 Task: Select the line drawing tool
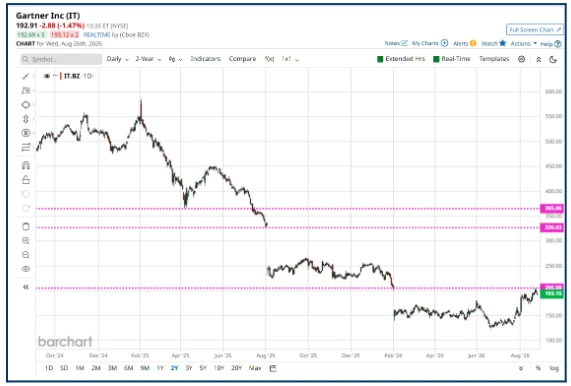click(25, 76)
